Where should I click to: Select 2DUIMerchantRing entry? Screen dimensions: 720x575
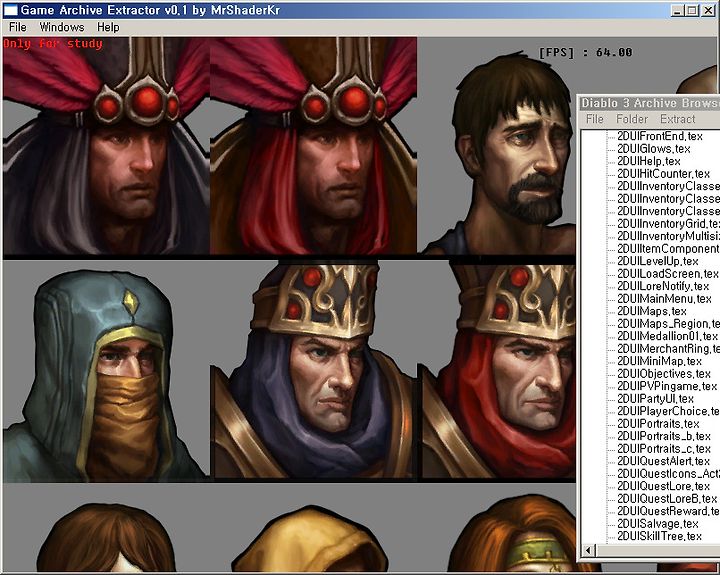pos(668,349)
